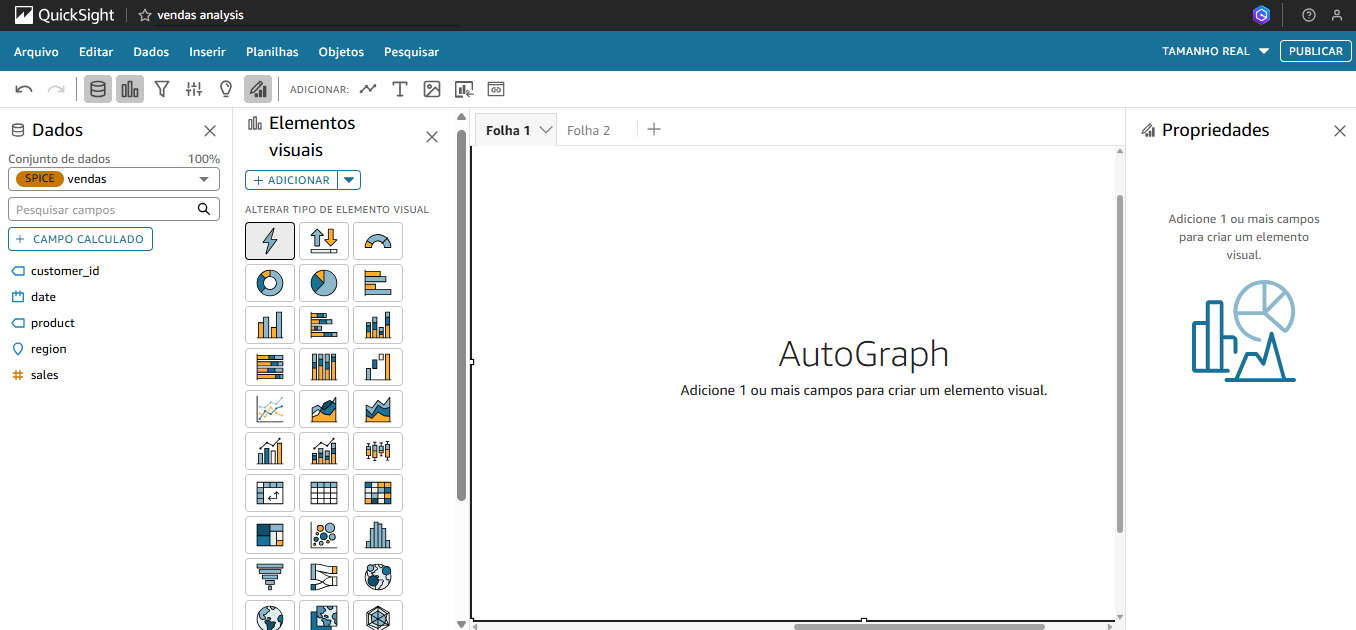Toggle the Filter pane funnel icon
Screen dimensions: 1356x630
[162, 89]
